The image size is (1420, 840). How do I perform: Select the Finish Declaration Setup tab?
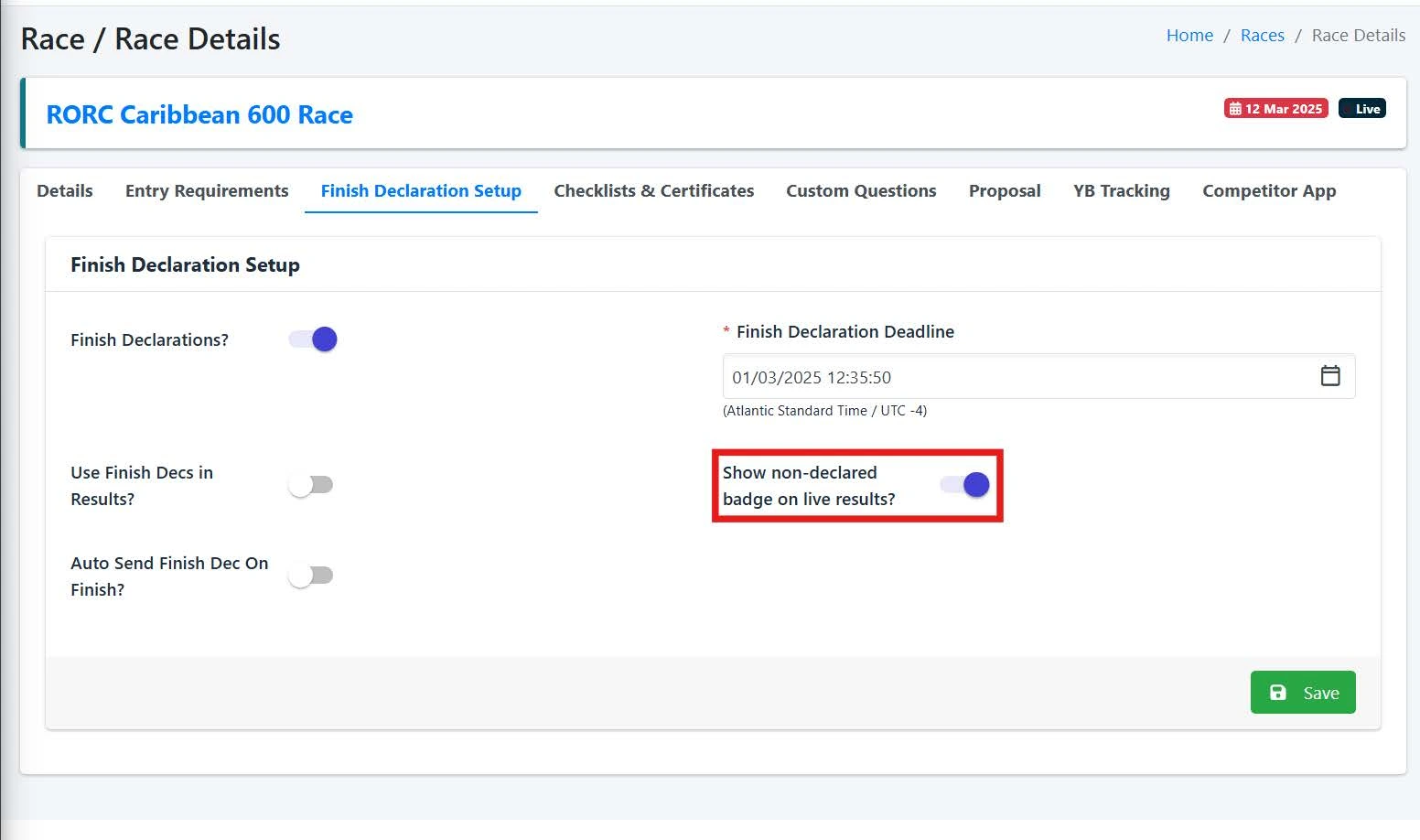(421, 191)
